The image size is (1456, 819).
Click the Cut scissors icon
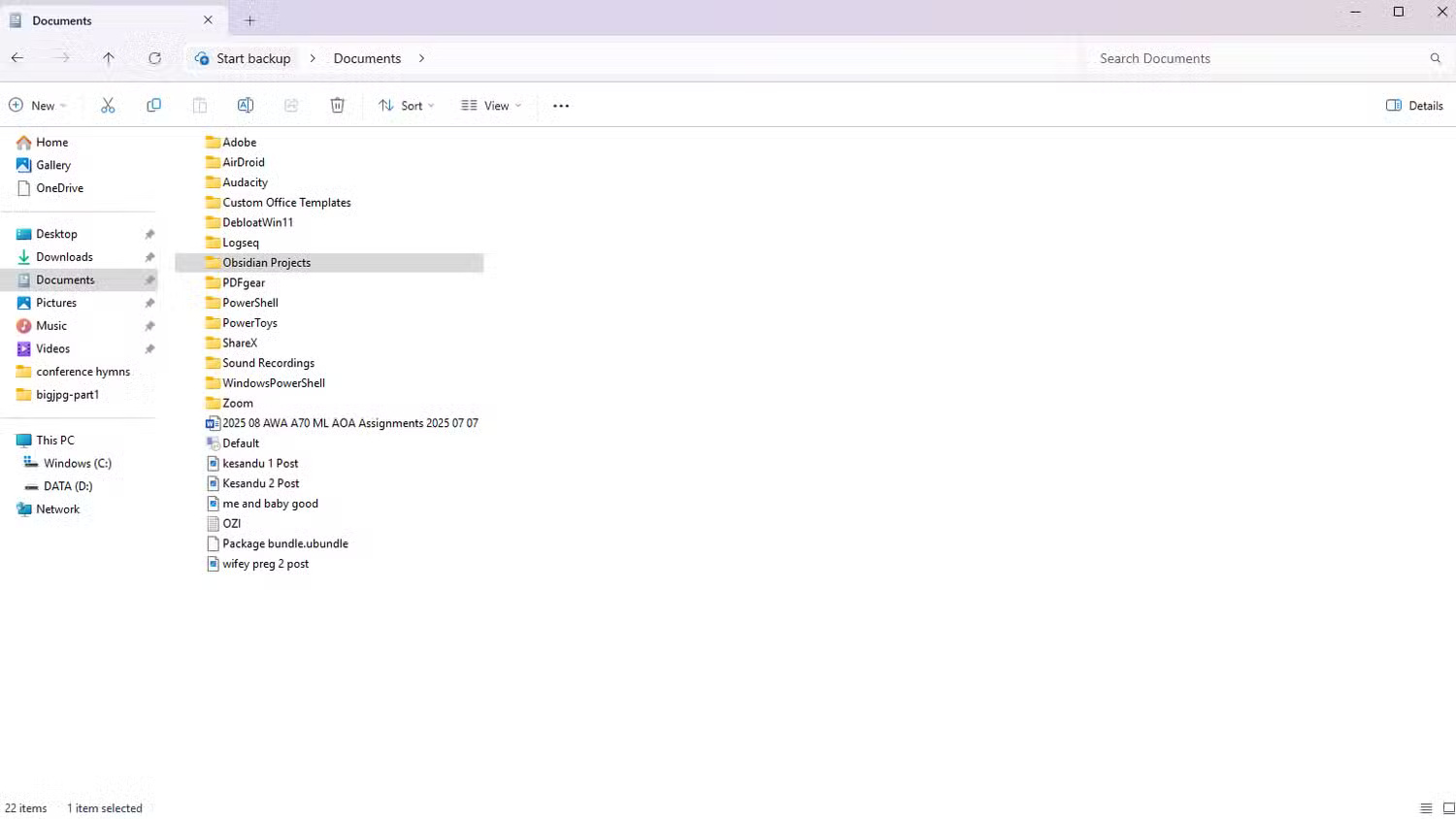(x=108, y=106)
